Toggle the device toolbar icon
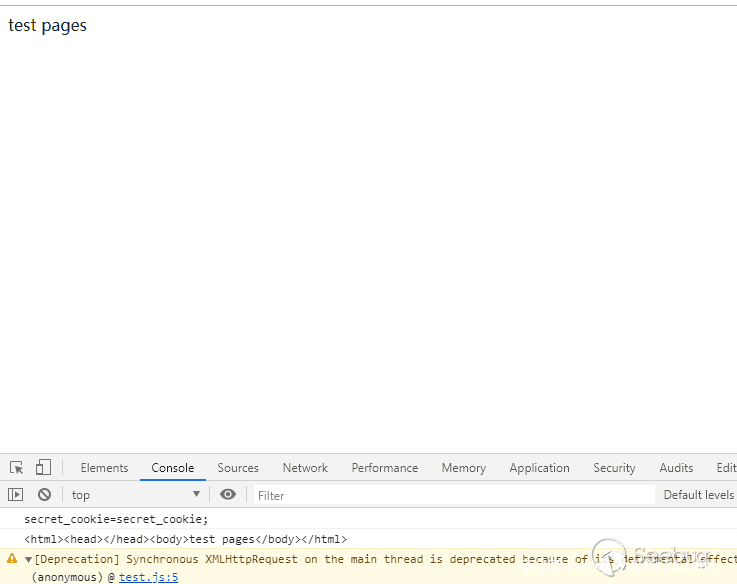Viewport: 737px width, 584px height. pyautogui.click(x=43, y=468)
